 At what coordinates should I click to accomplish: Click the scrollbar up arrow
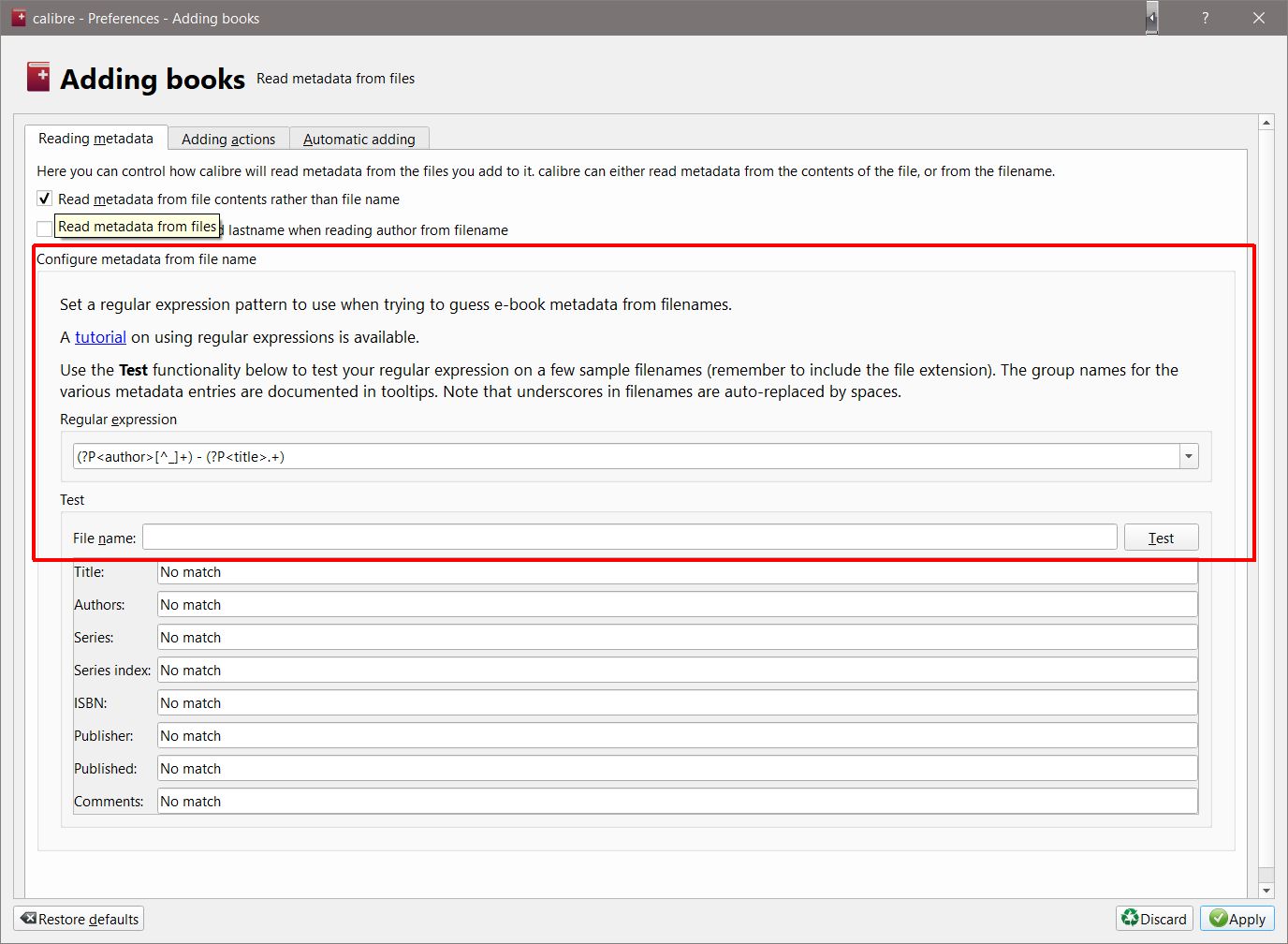click(x=1266, y=123)
